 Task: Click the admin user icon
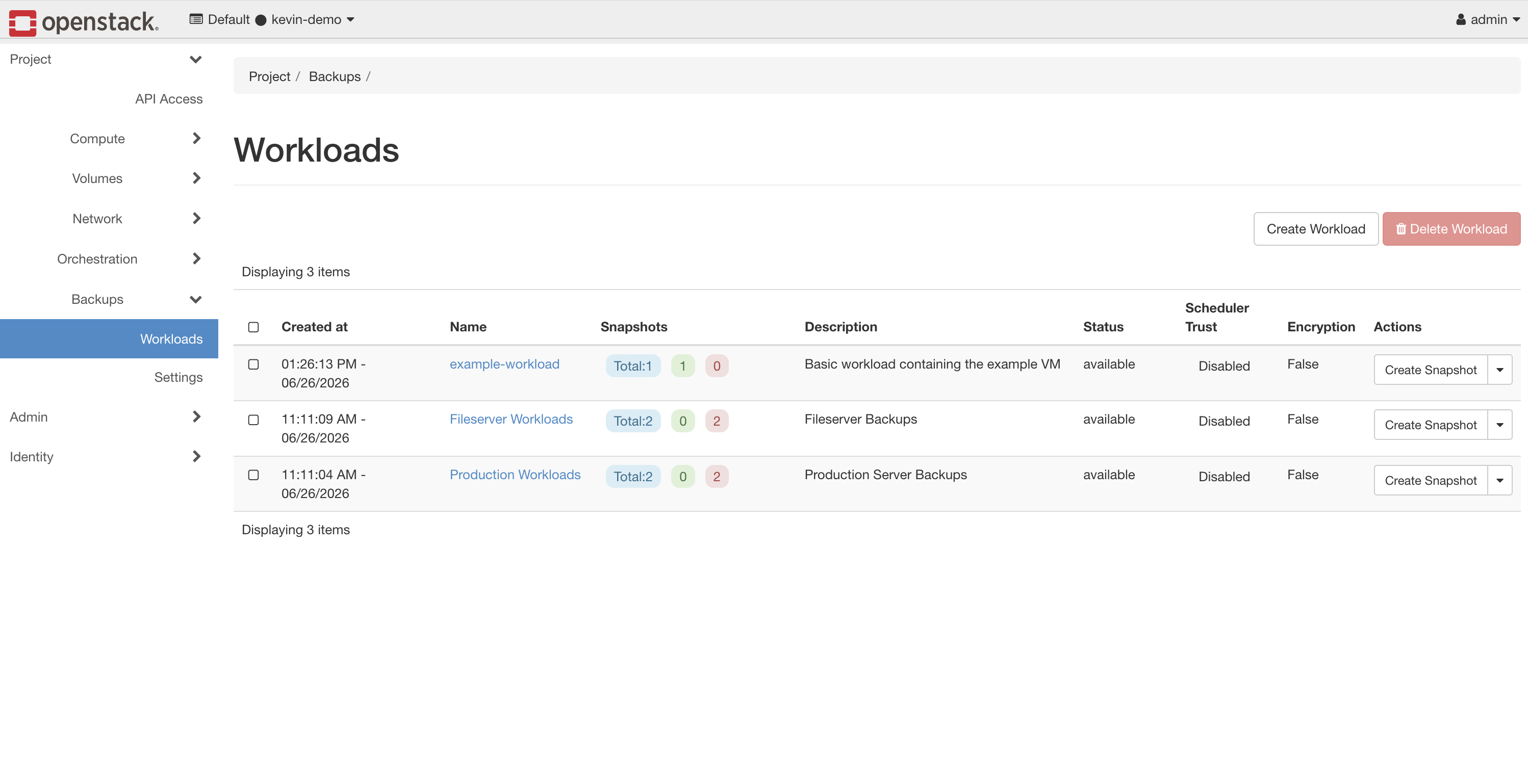pos(1460,19)
